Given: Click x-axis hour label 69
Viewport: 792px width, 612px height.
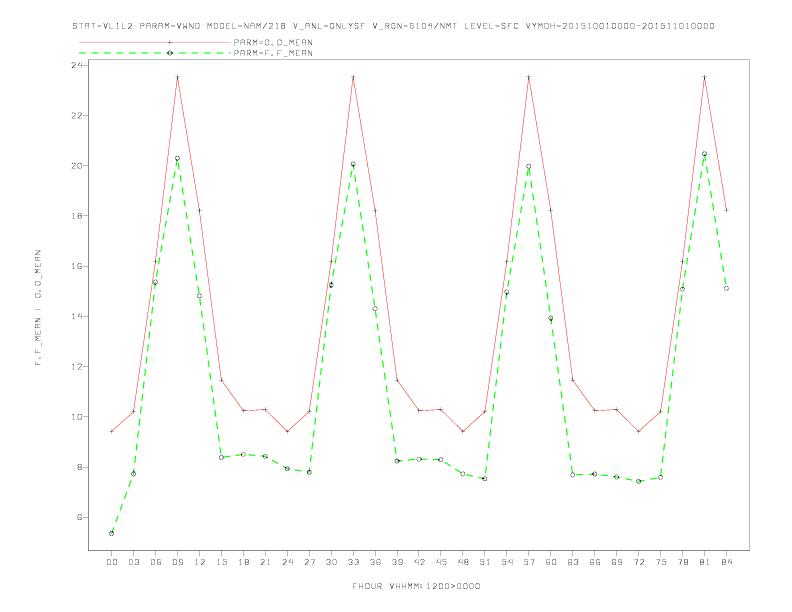Looking at the screenshot, I should coord(617,562).
